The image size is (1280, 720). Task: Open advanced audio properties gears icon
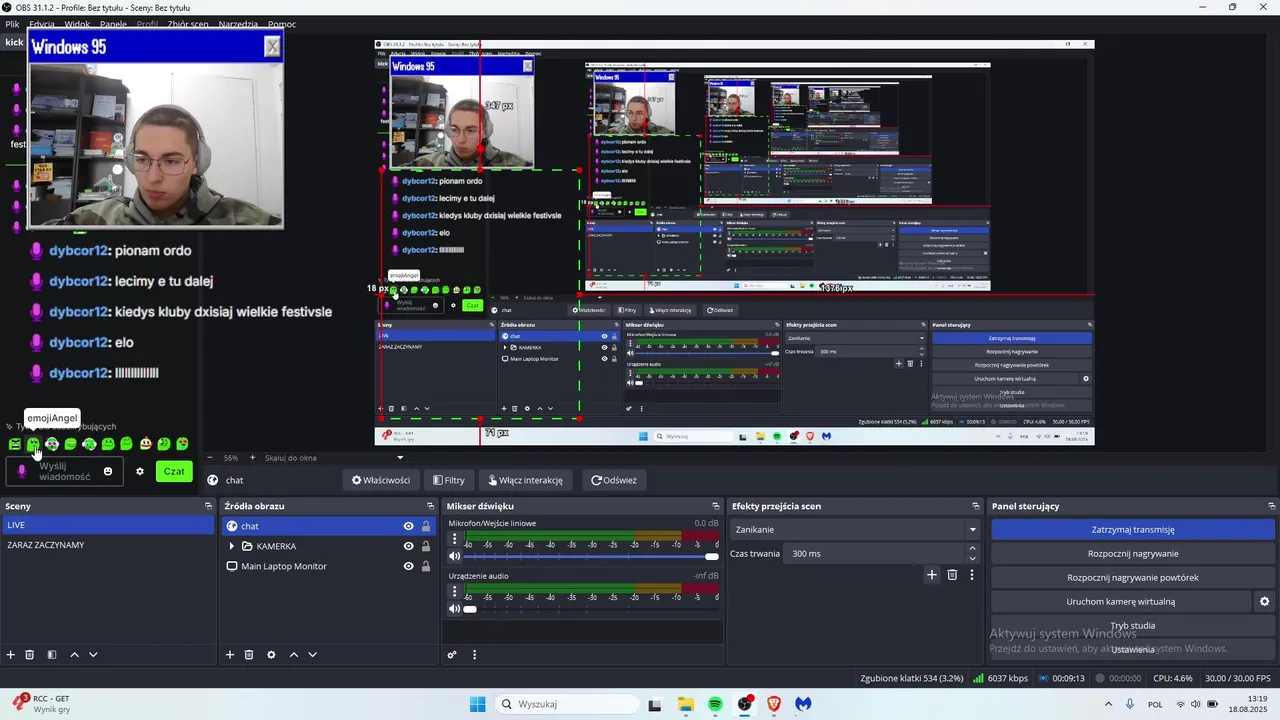pyautogui.click(x=452, y=655)
